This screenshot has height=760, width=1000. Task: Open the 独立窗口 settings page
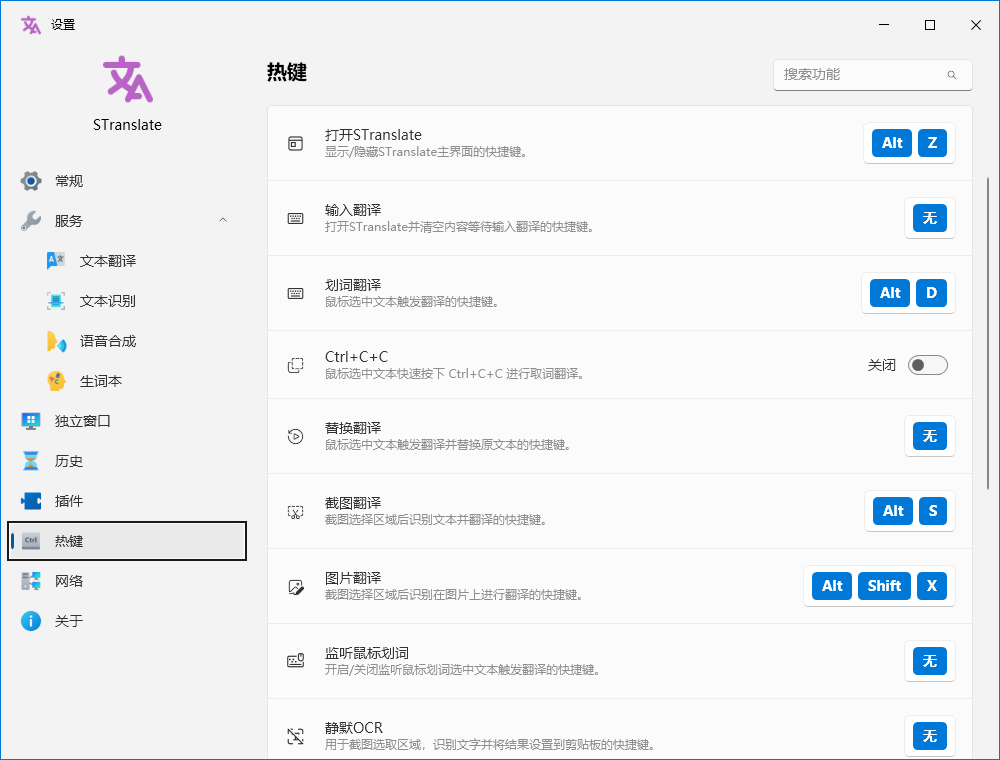pos(82,421)
